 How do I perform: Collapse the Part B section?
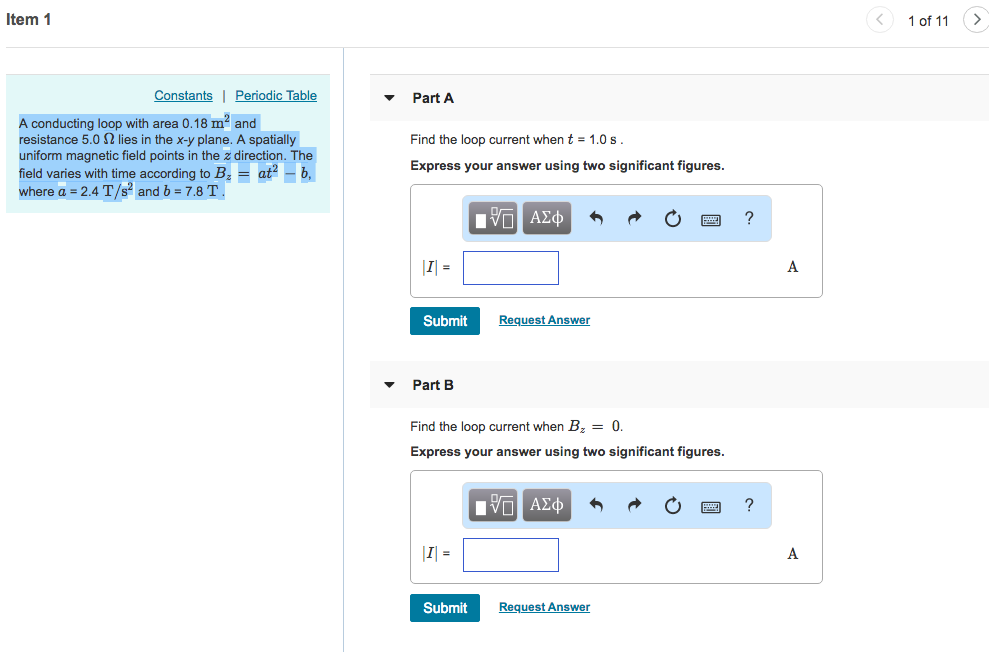click(x=389, y=384)
